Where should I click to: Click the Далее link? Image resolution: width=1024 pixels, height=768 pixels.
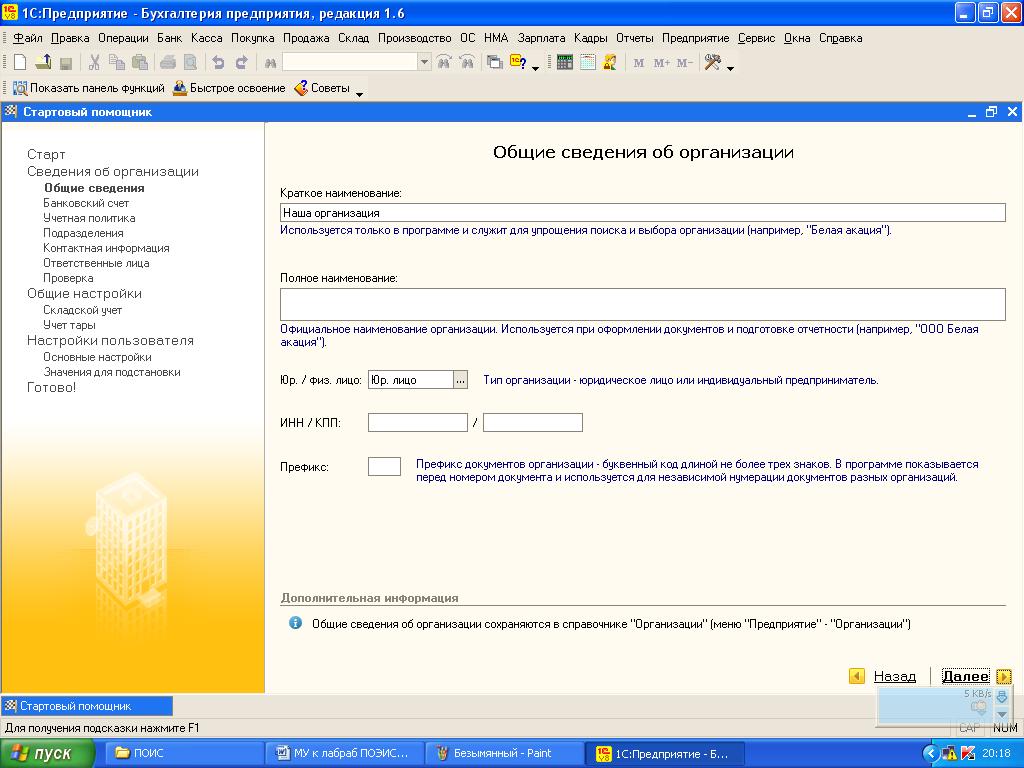965,677
